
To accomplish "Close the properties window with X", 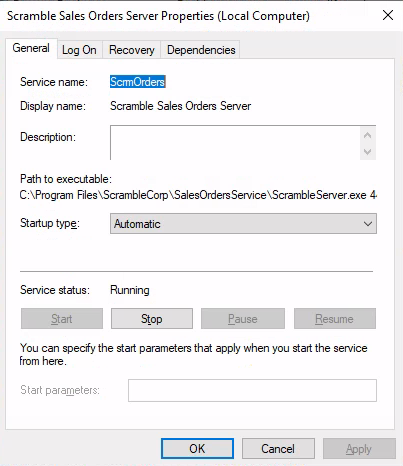I will point(388,15).
